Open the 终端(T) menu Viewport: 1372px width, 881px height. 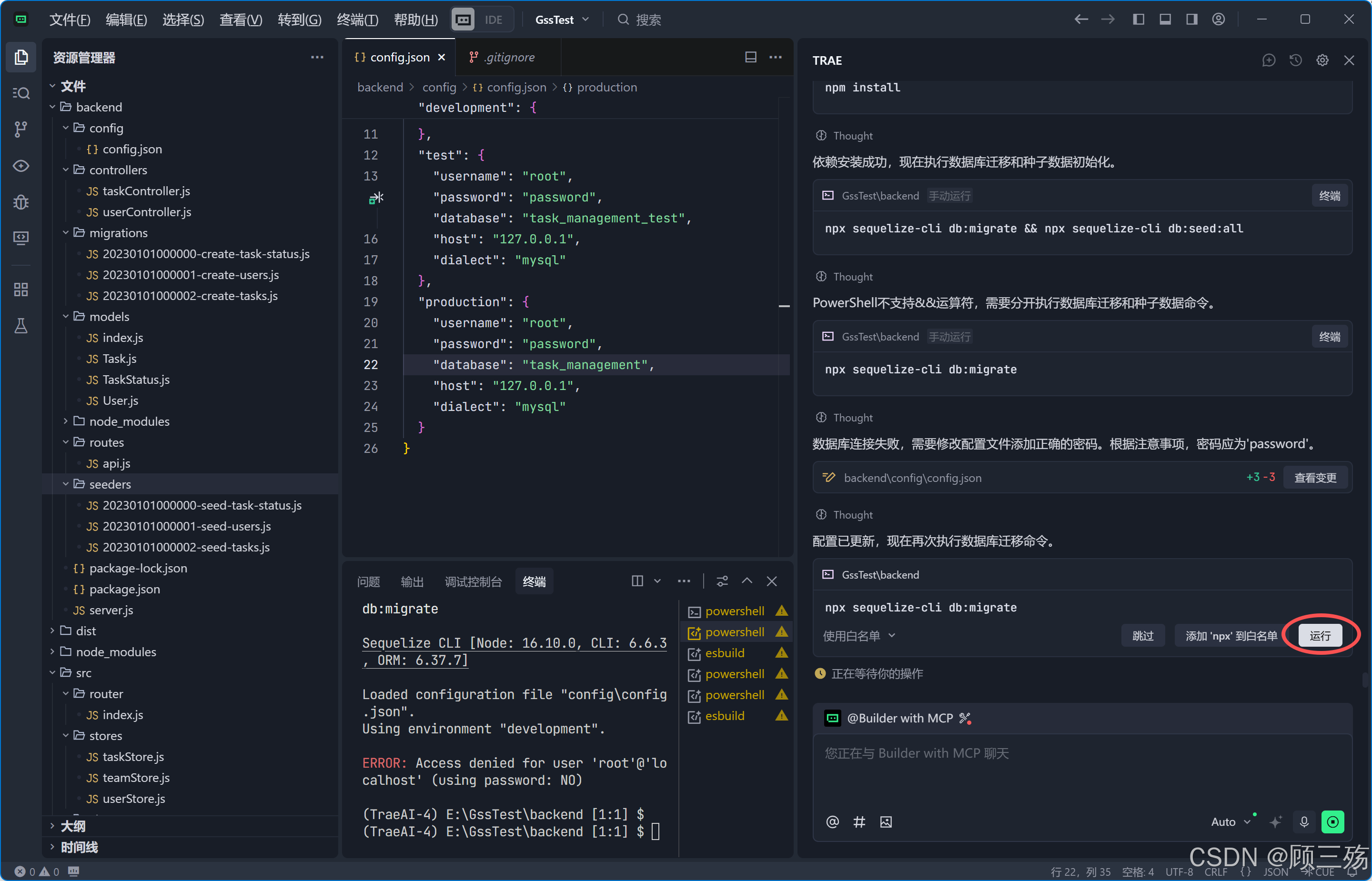pos(358,20)
